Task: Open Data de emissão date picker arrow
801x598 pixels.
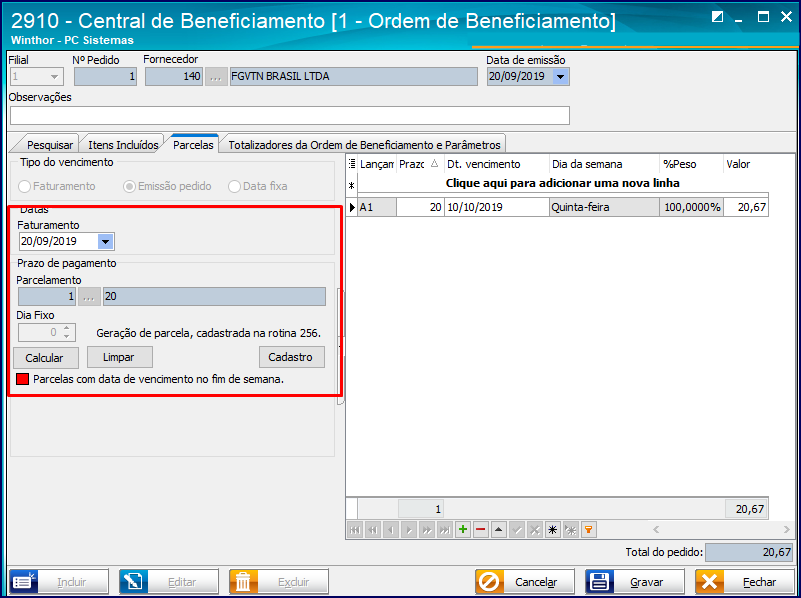Action: pyautogui.click(x=560, y=77)
